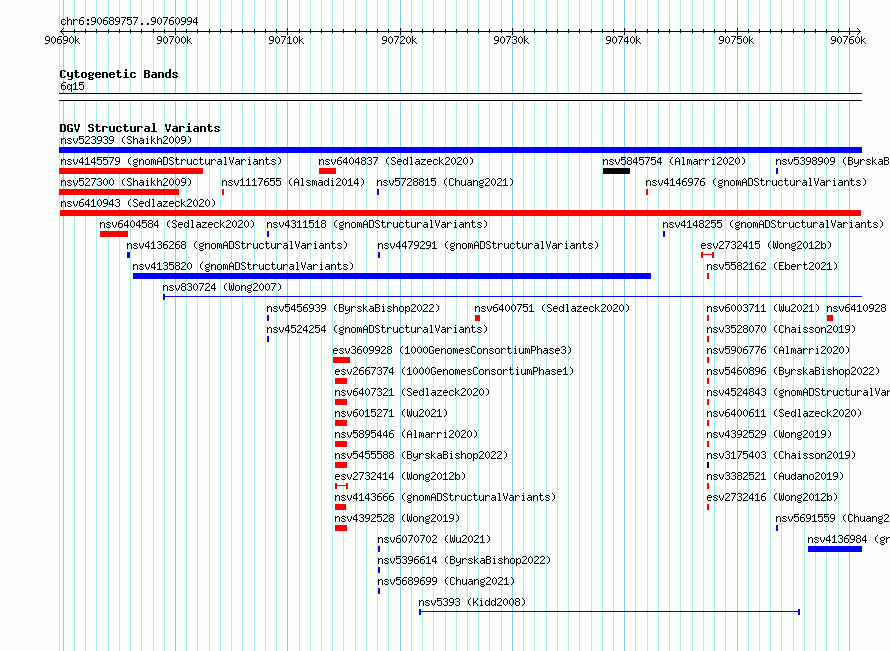
Task: Open nsv4145579 gnomADStructuralVariants label
Action: point(171,161)
